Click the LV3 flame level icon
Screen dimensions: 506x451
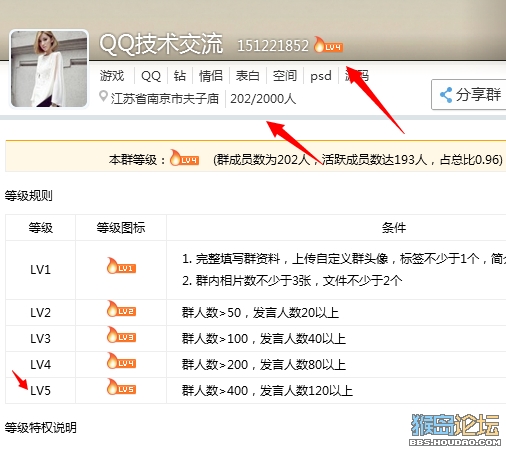pos(121,335)
